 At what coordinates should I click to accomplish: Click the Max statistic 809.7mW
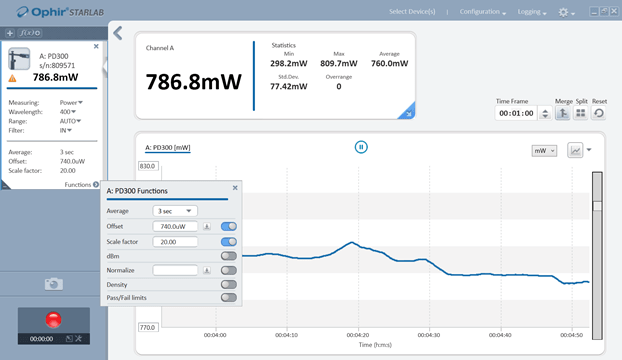pyautogui.click(x=339, y=63)
